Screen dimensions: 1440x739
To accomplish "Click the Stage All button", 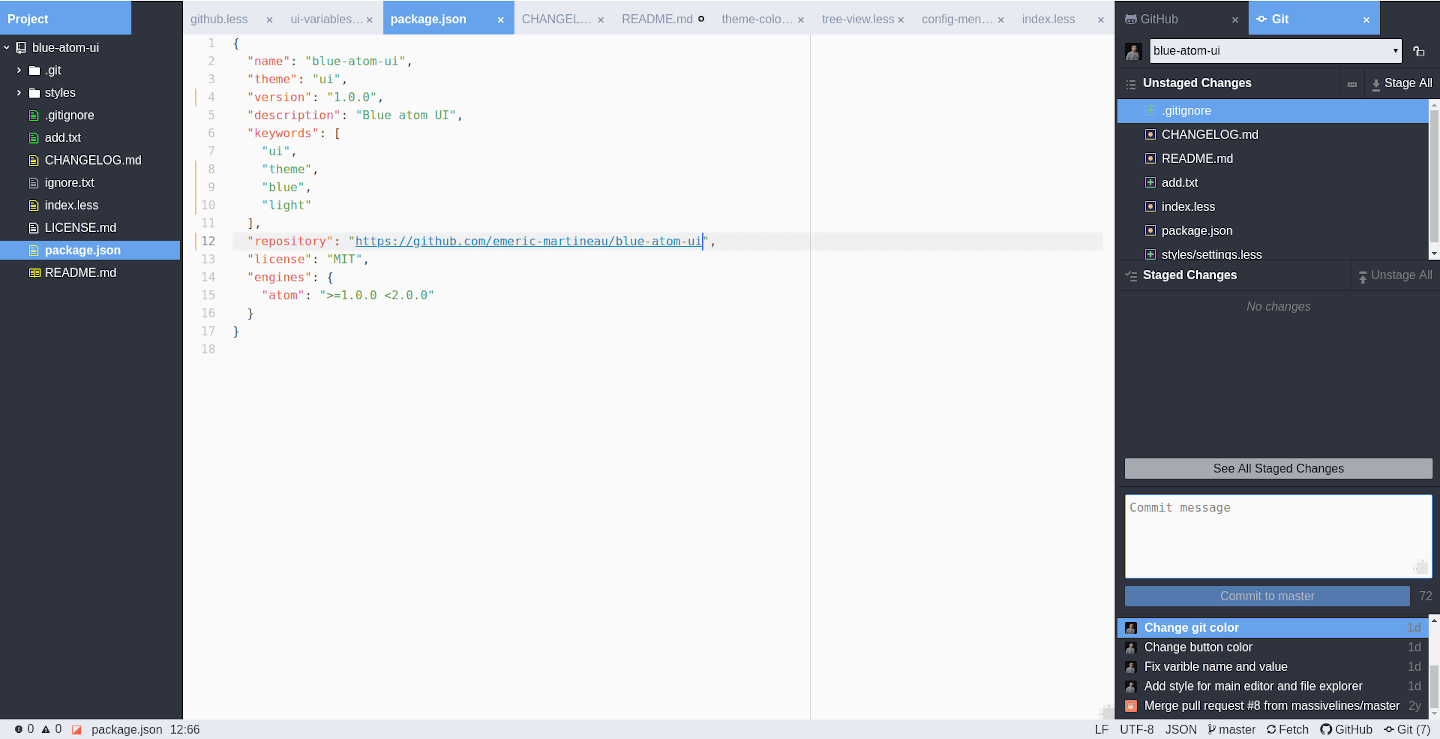I will point(1401,84).
